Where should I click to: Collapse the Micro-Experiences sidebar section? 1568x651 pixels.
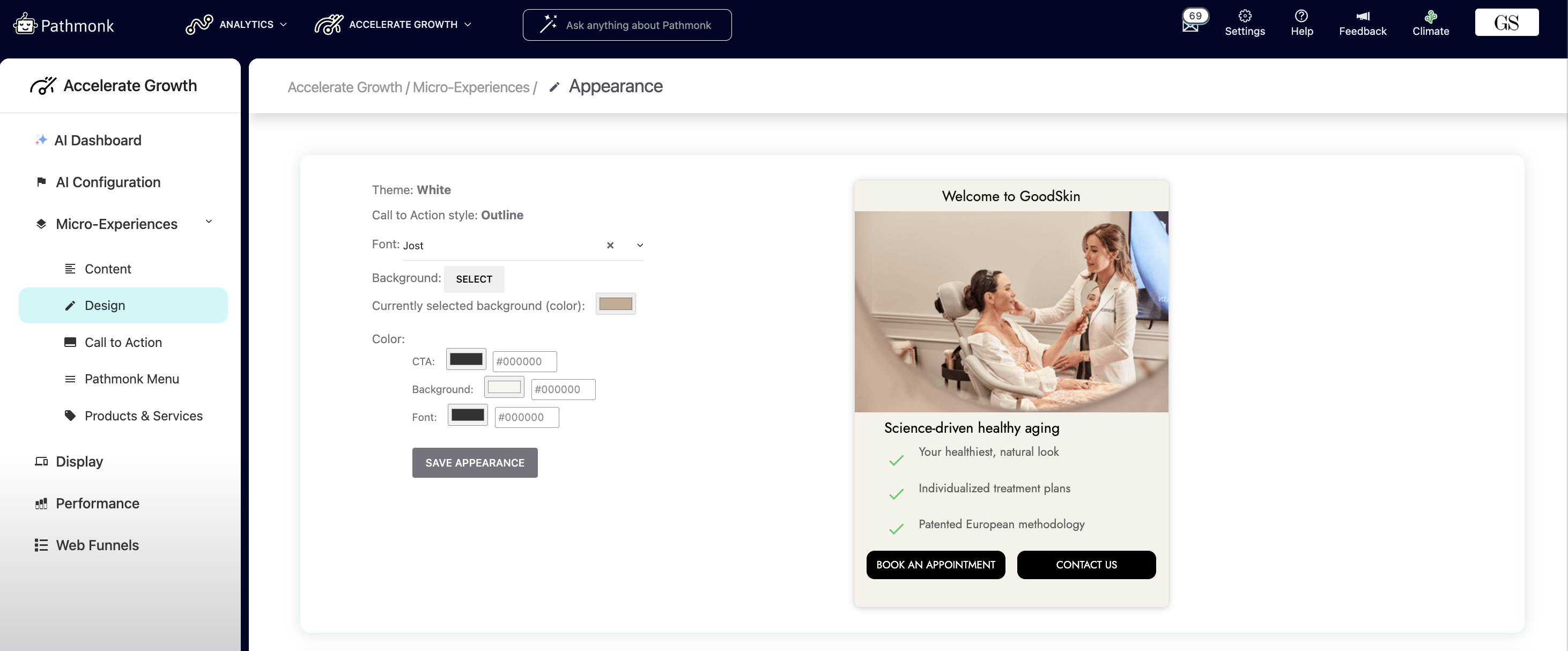[x=209, y=222]
